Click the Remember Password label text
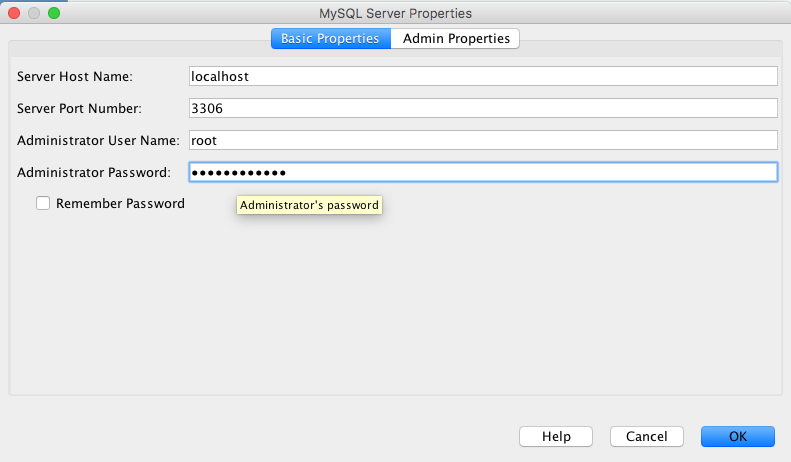791x462 pixels. pos(120,203)
